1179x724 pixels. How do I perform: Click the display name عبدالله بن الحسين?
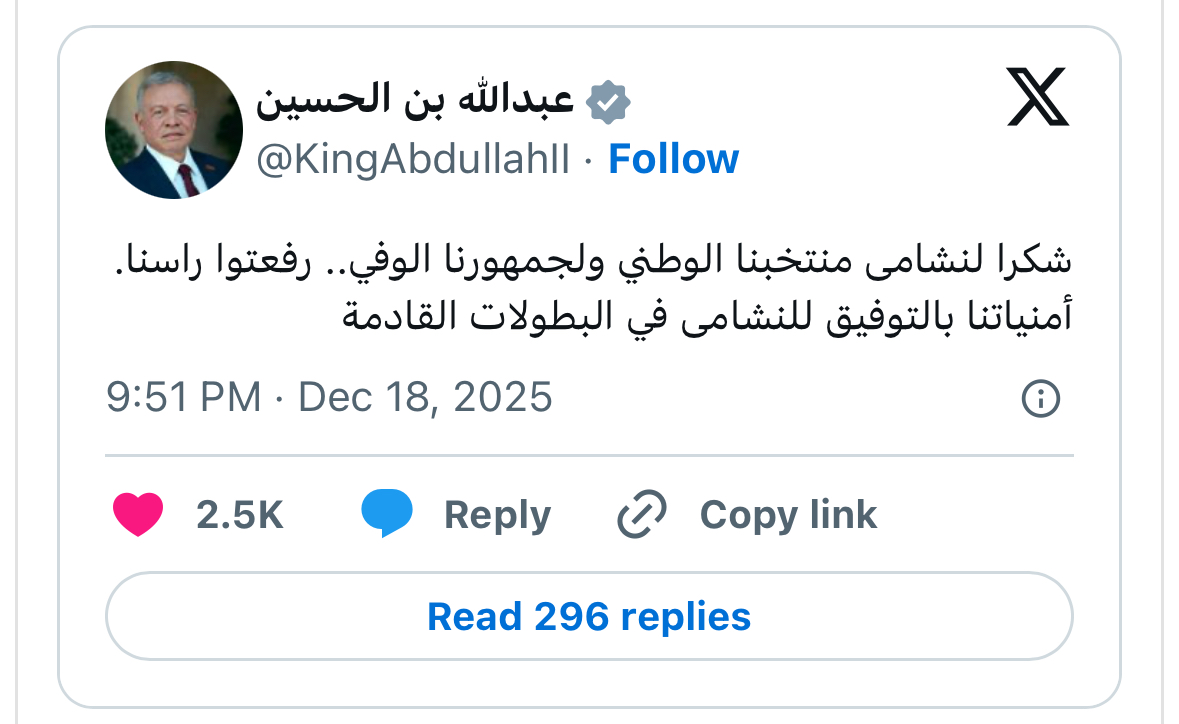(x=414, y=102)
